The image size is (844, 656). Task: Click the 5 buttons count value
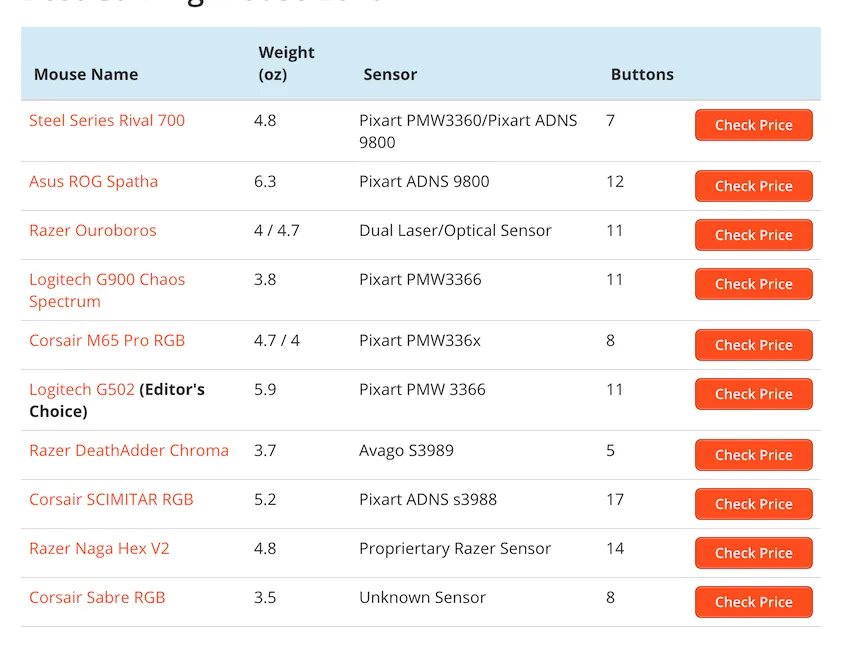coord(610,450)
